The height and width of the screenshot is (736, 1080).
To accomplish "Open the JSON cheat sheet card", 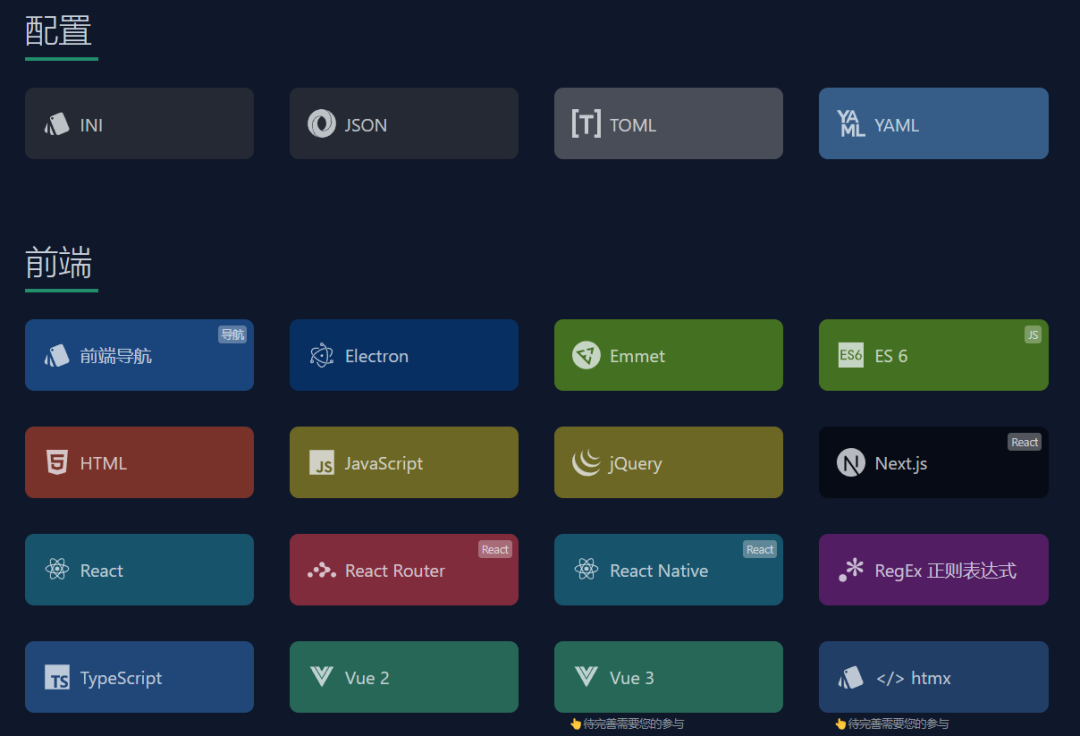I will pyautogui.click(x=404, y=123).
